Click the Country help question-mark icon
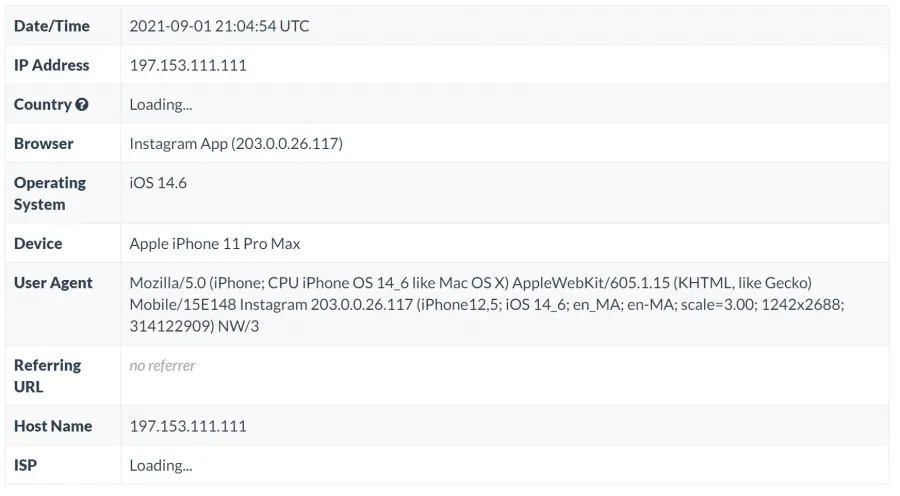900x496 pixels. click(82, 104)
